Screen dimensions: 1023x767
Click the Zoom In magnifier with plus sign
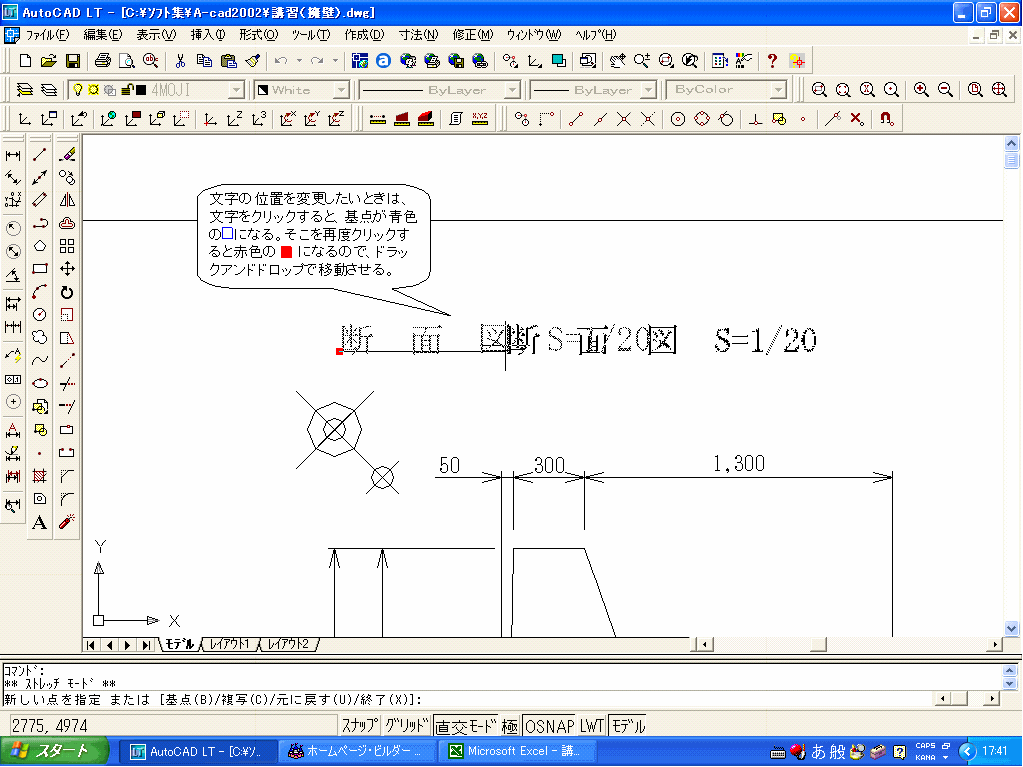[921, 89]
